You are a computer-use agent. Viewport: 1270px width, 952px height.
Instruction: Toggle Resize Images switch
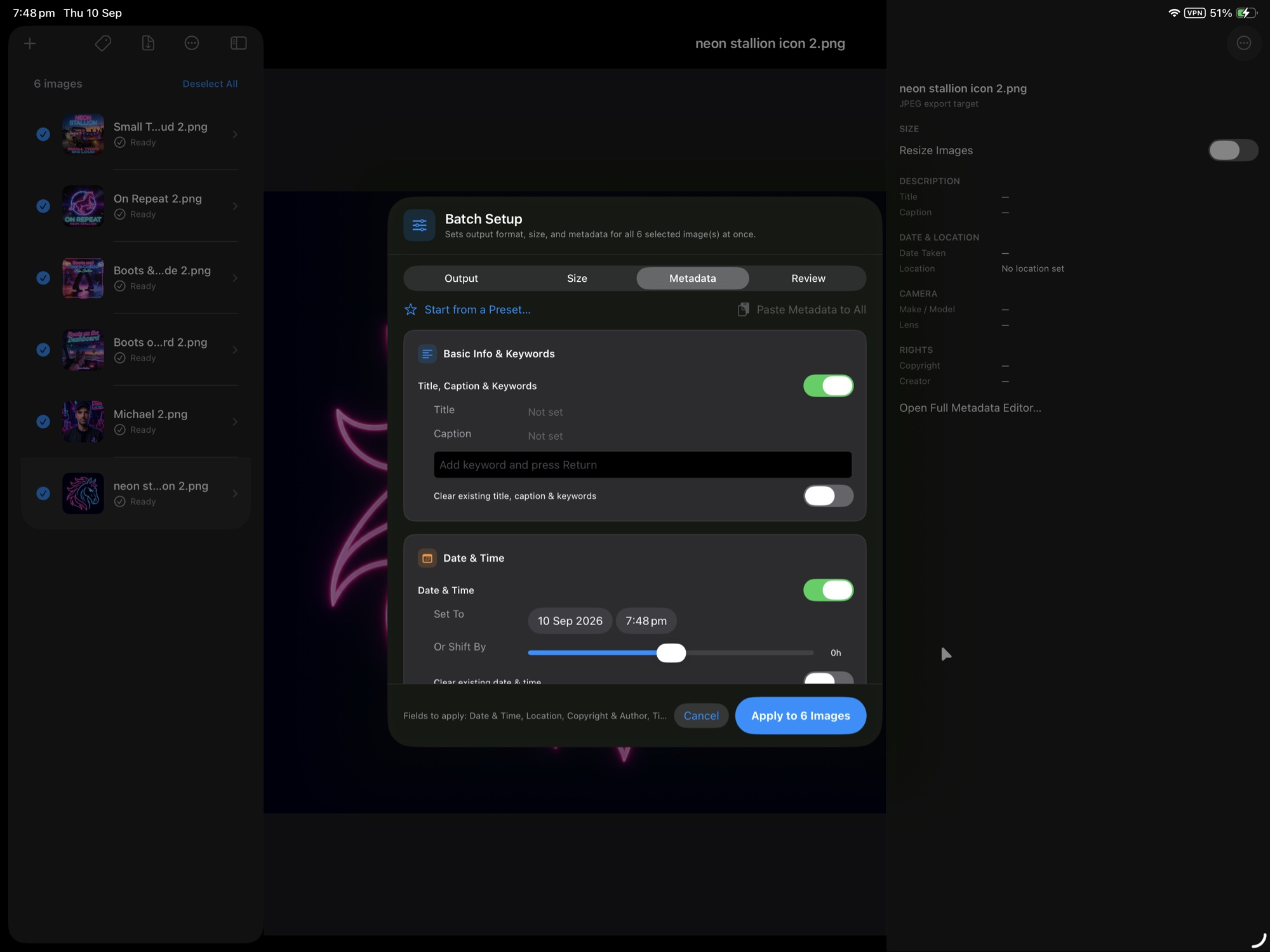tap(1233, 150)
